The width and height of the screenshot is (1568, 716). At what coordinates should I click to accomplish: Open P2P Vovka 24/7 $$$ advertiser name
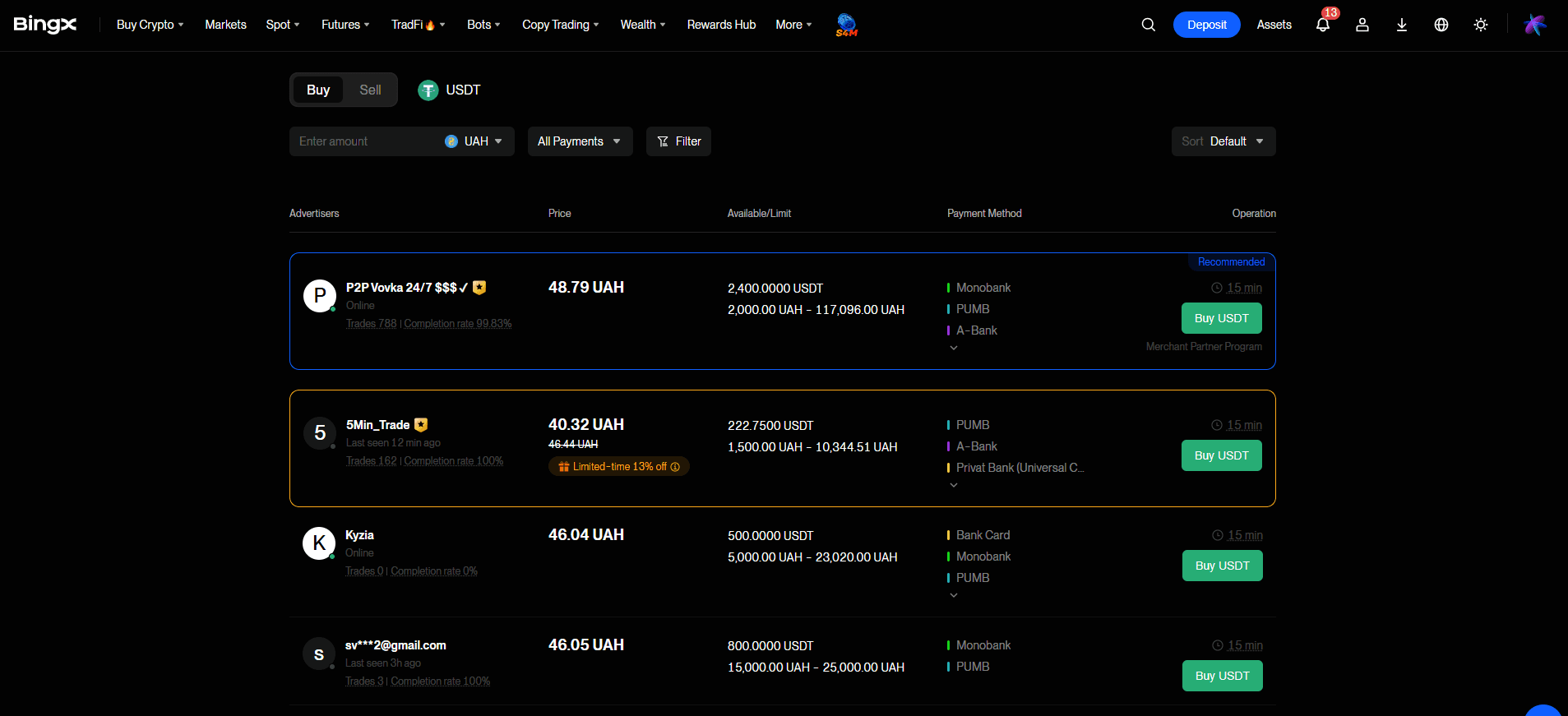pyautogui.click(x=407, y=288)
